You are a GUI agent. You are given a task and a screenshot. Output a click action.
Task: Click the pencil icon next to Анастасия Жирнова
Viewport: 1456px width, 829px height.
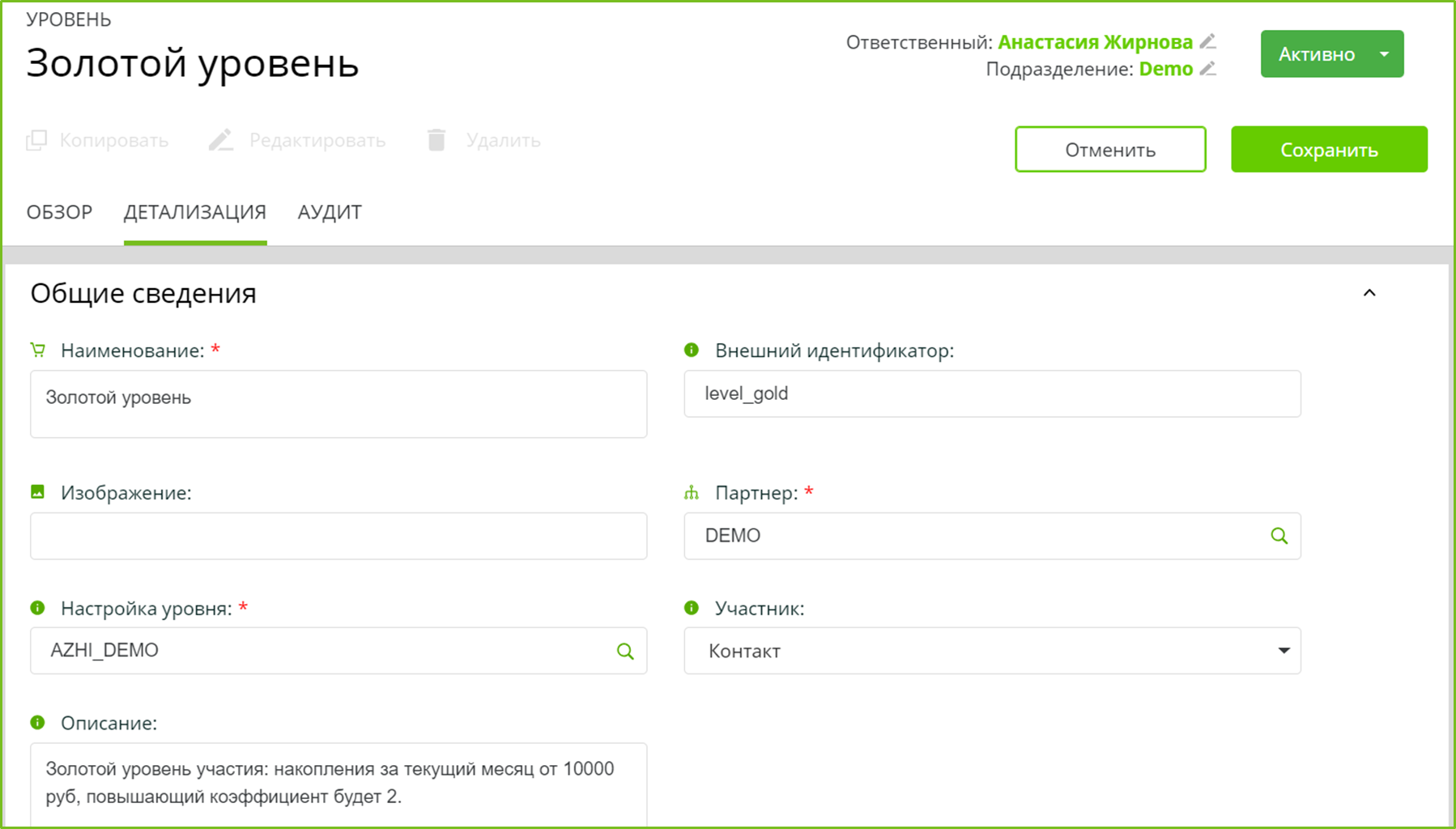pyautogui.click(x=1207, y=41)
